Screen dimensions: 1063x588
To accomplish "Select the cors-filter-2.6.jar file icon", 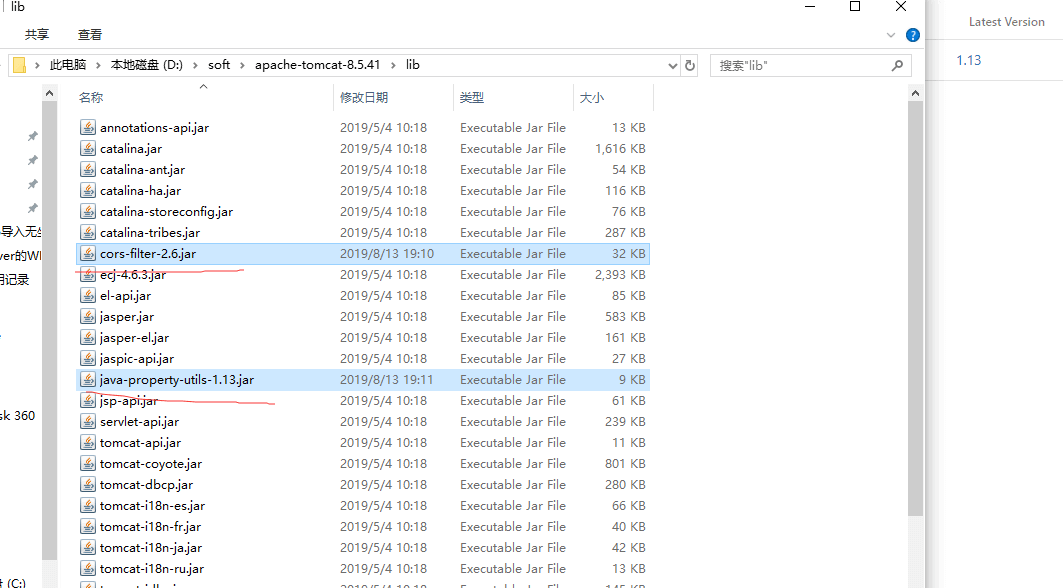I will (88, 254).
